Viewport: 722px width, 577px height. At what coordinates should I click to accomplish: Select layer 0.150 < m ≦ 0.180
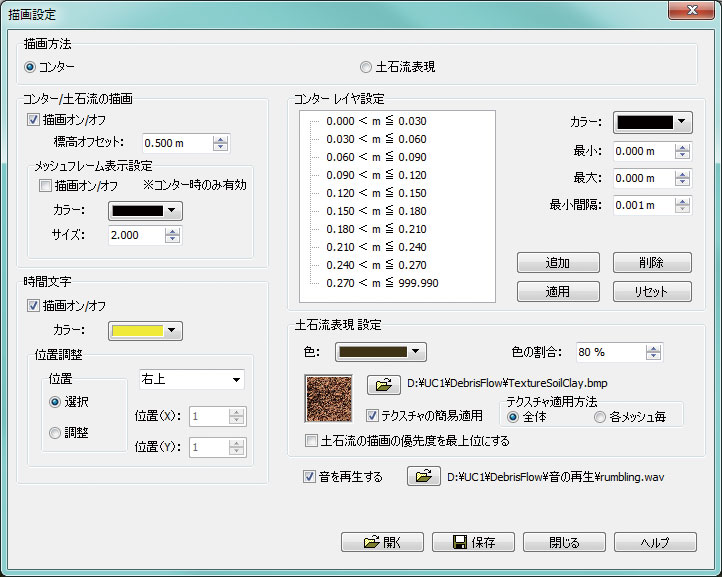point(376,211)
